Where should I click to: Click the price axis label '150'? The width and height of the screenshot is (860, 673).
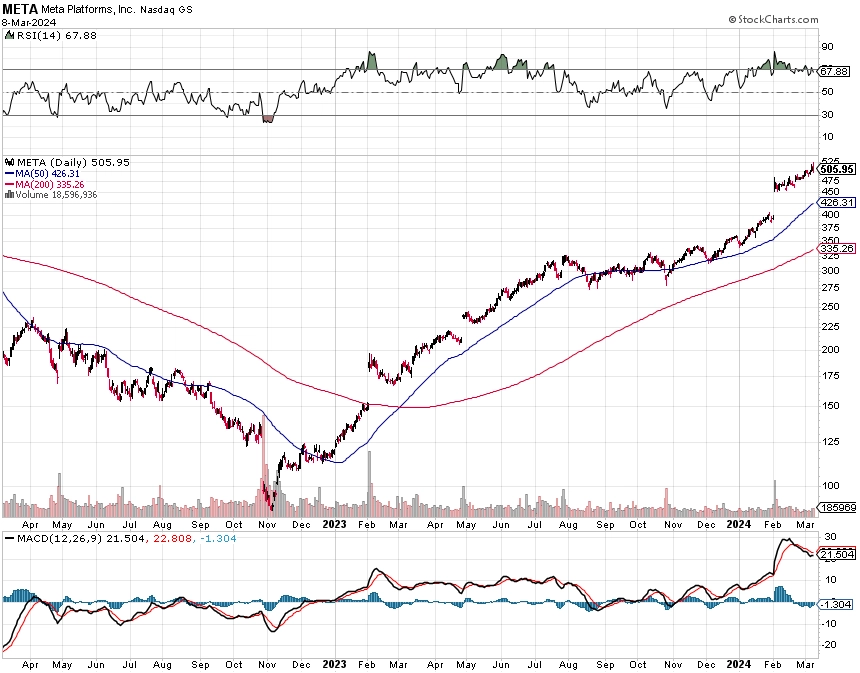830,405
